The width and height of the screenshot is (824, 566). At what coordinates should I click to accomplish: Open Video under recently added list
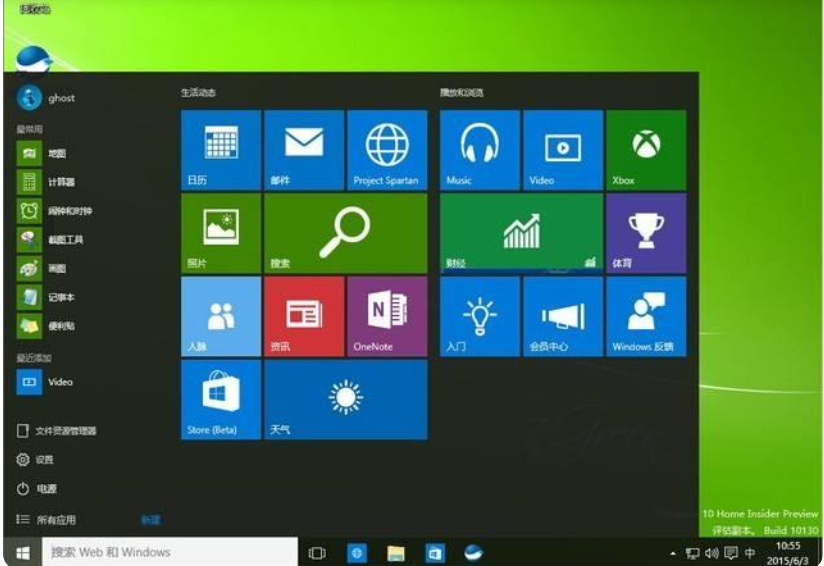point(45,382)
